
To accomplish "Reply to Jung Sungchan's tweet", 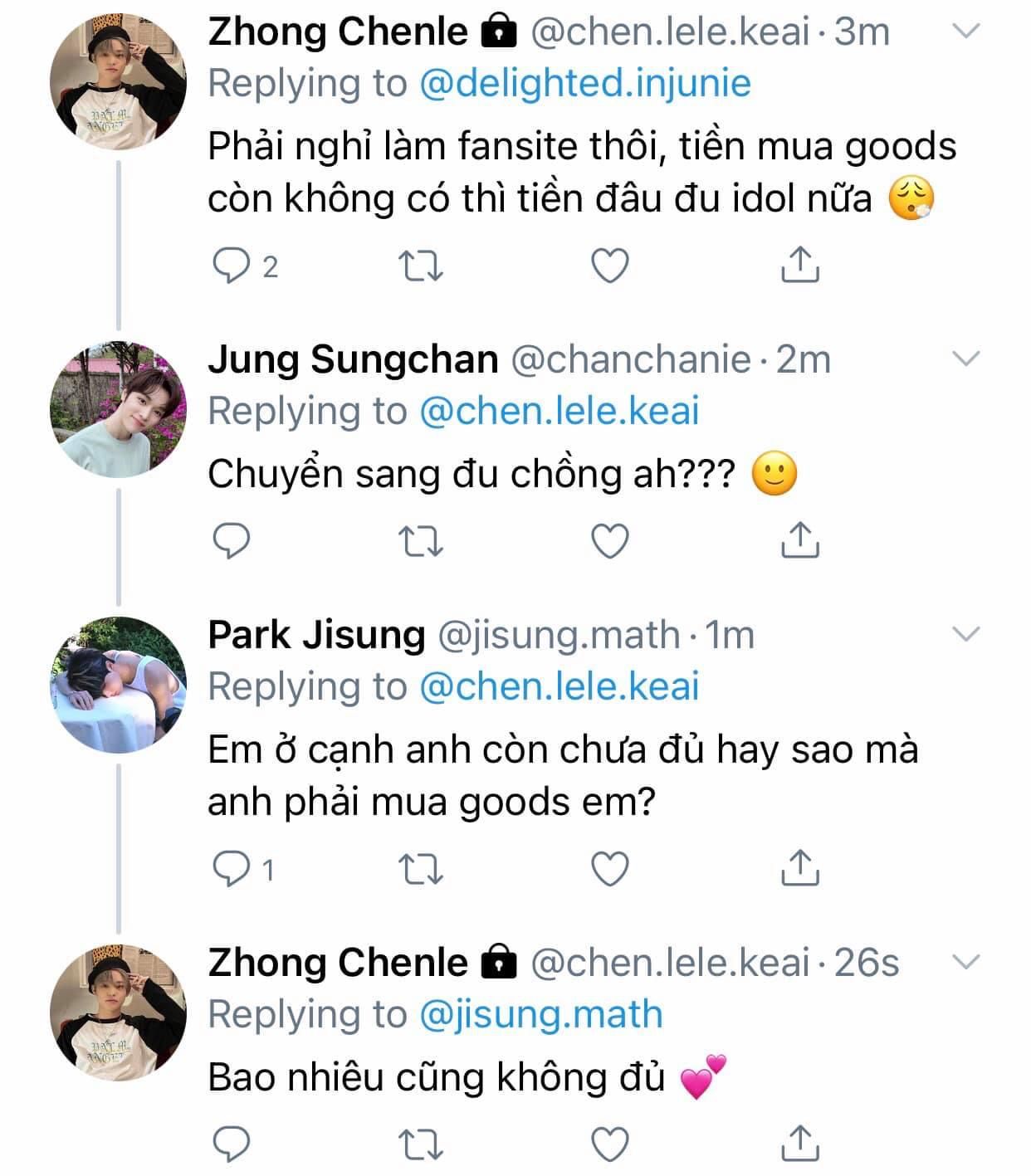I will pos(232,541).
